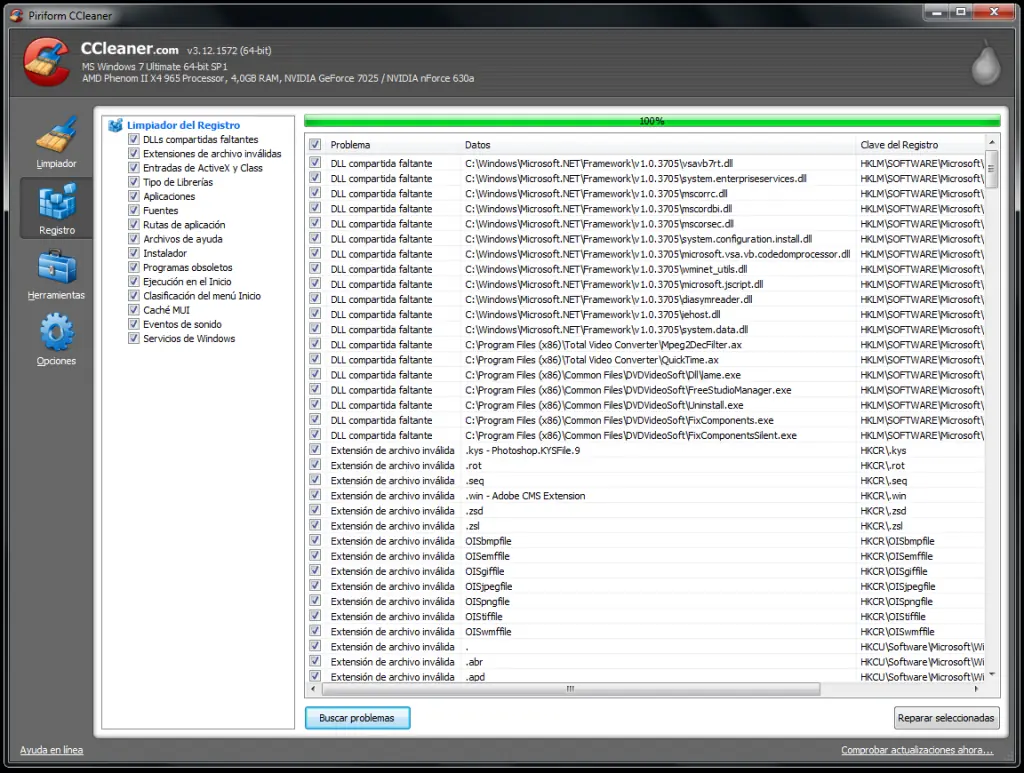
Task: Toggle Ejecución en el Inicio checkbox
Action: pyautogui.click(x=134, y=281)
